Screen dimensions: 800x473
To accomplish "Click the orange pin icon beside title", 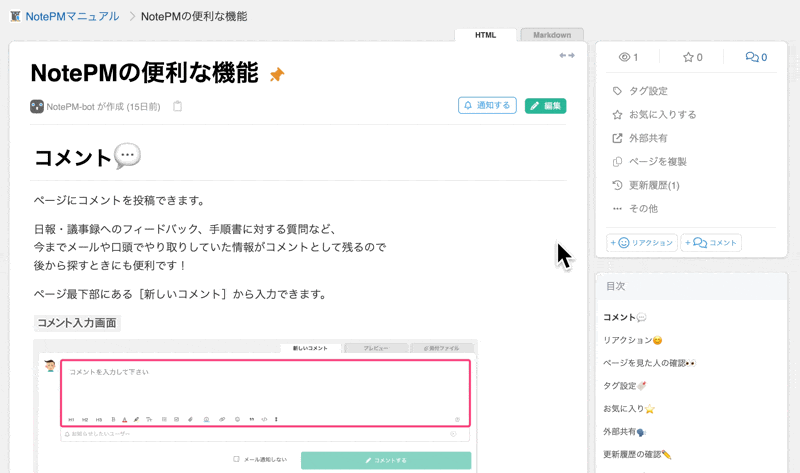I will click(277, 74).
